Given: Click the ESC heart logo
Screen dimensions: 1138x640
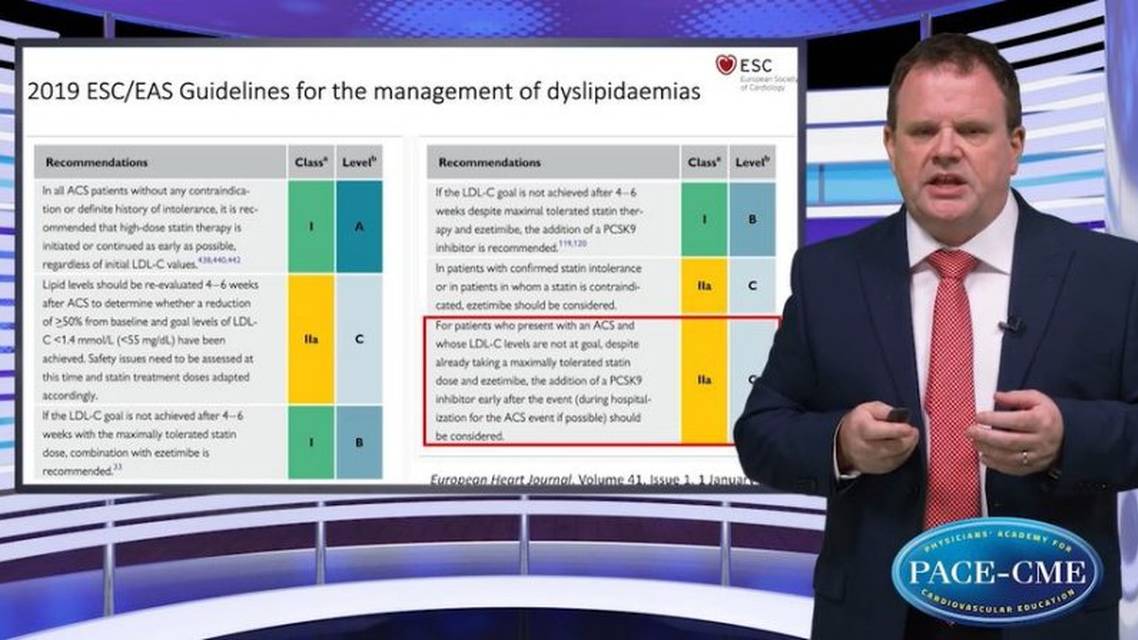Looking at the screenshot, I should [724, 63].
